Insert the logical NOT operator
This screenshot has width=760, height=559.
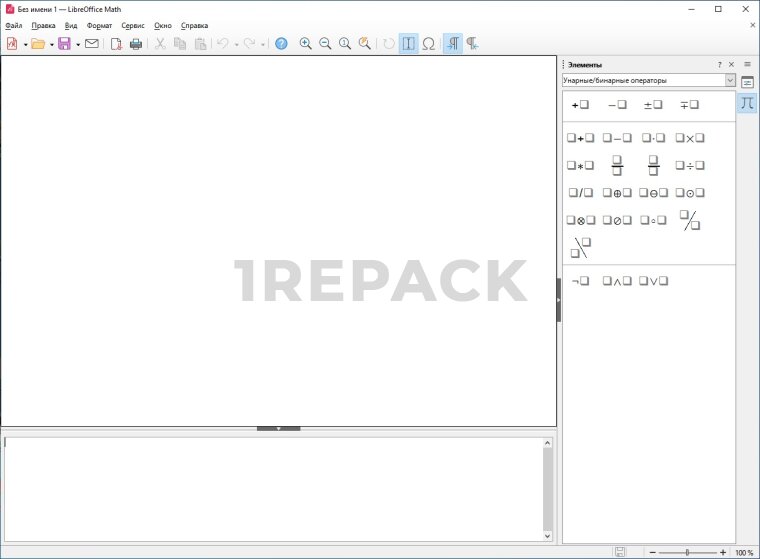580,281
